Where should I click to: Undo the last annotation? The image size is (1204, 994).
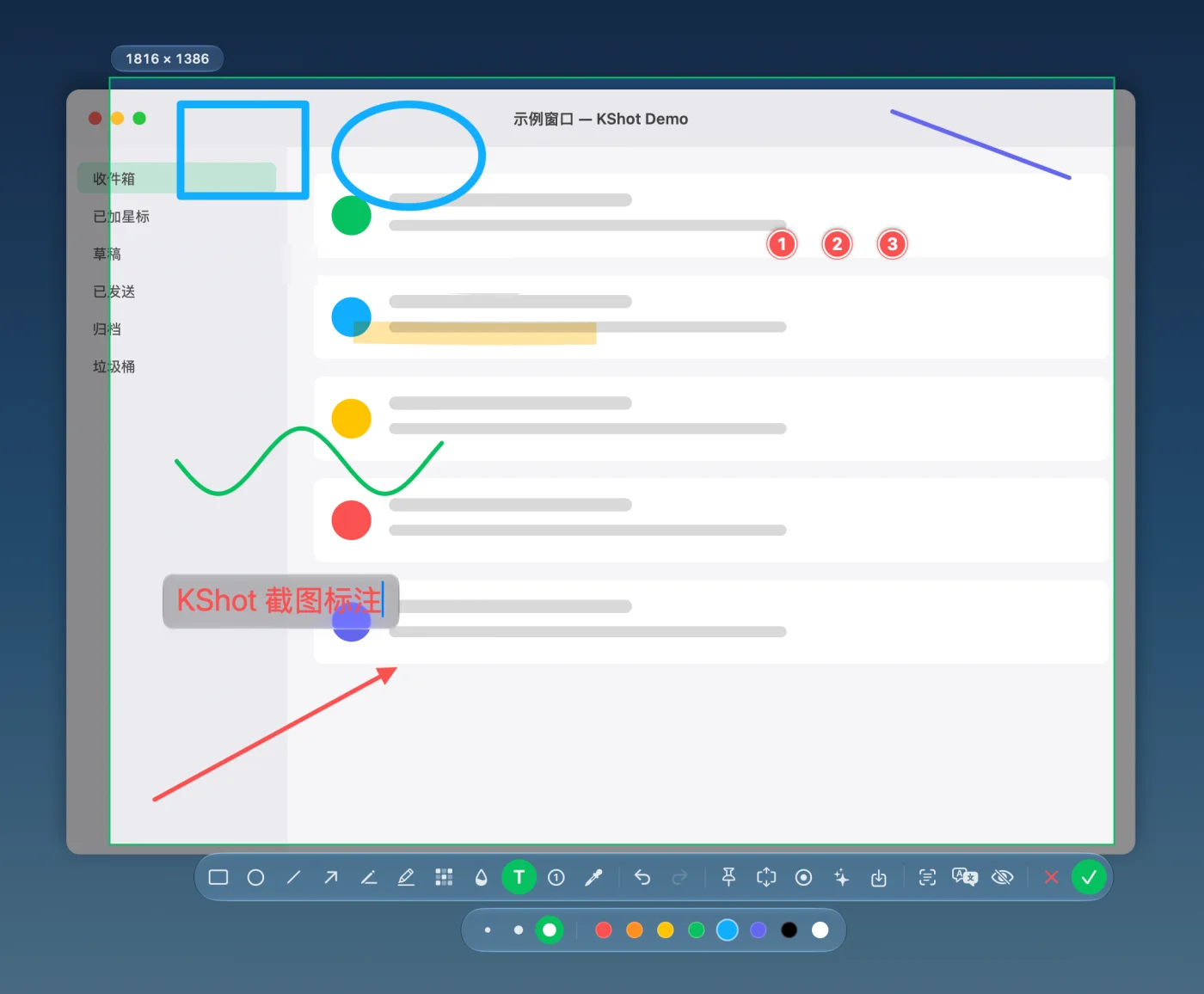(642, 877)
